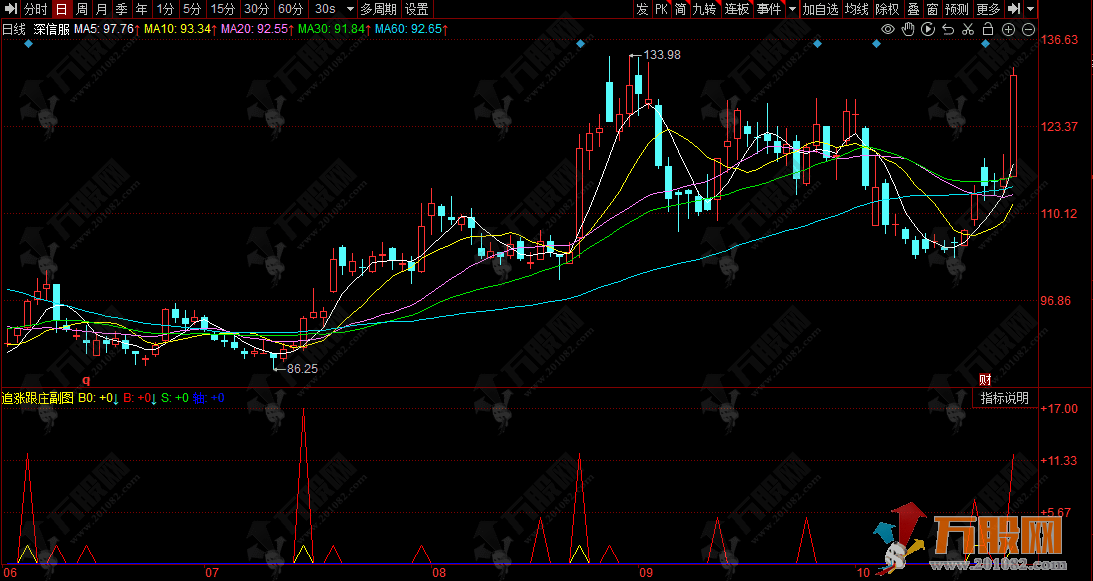1093x581 pixels.
Task: Click the undo arrow icon
Action: (x=948, y=30)
